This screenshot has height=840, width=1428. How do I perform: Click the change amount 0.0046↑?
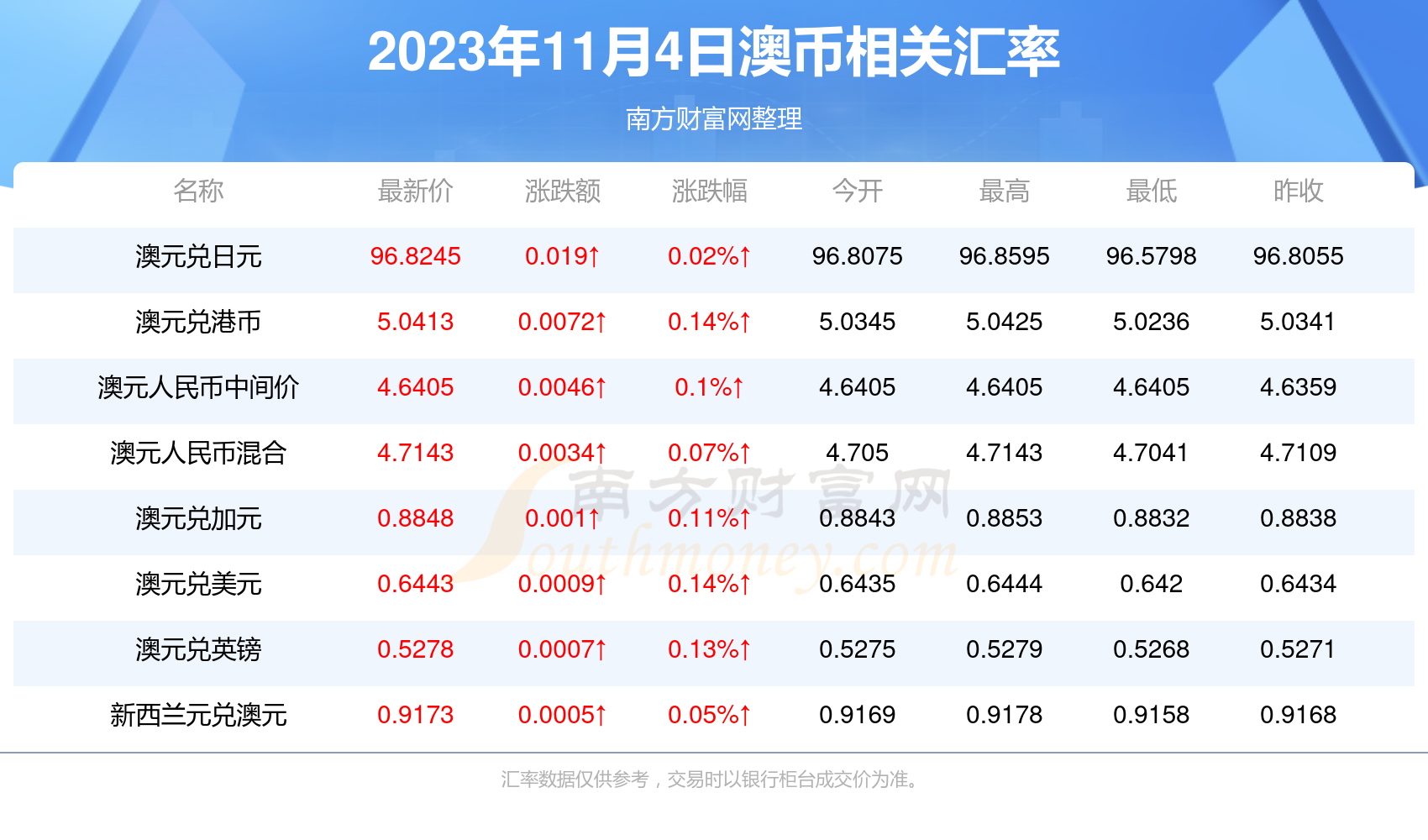tap(562, 387)
